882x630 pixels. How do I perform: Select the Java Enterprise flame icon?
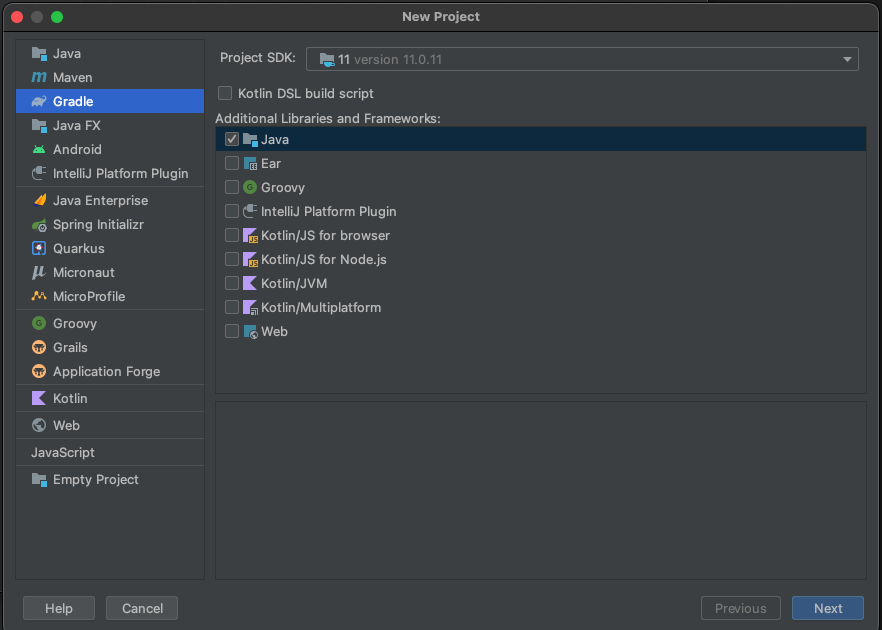[x=39, y=200]
